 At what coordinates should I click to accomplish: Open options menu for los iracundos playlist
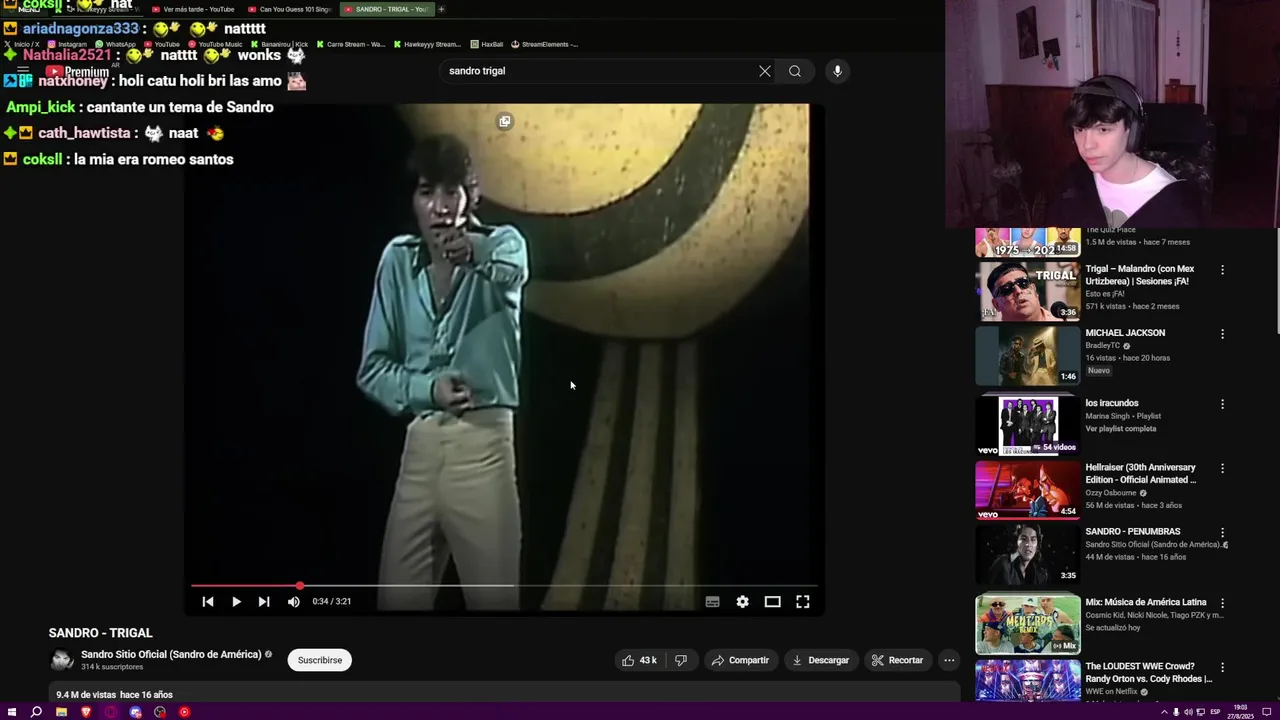point(1222,405)
